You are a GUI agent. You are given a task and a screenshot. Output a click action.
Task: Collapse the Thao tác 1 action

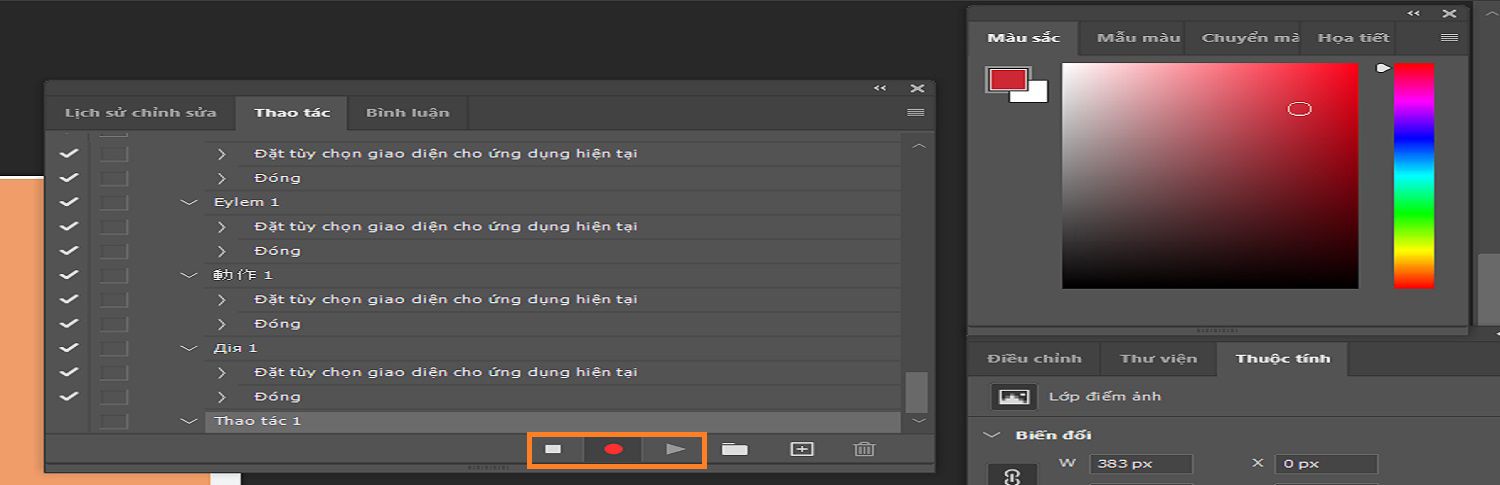(x=189, y=421)
